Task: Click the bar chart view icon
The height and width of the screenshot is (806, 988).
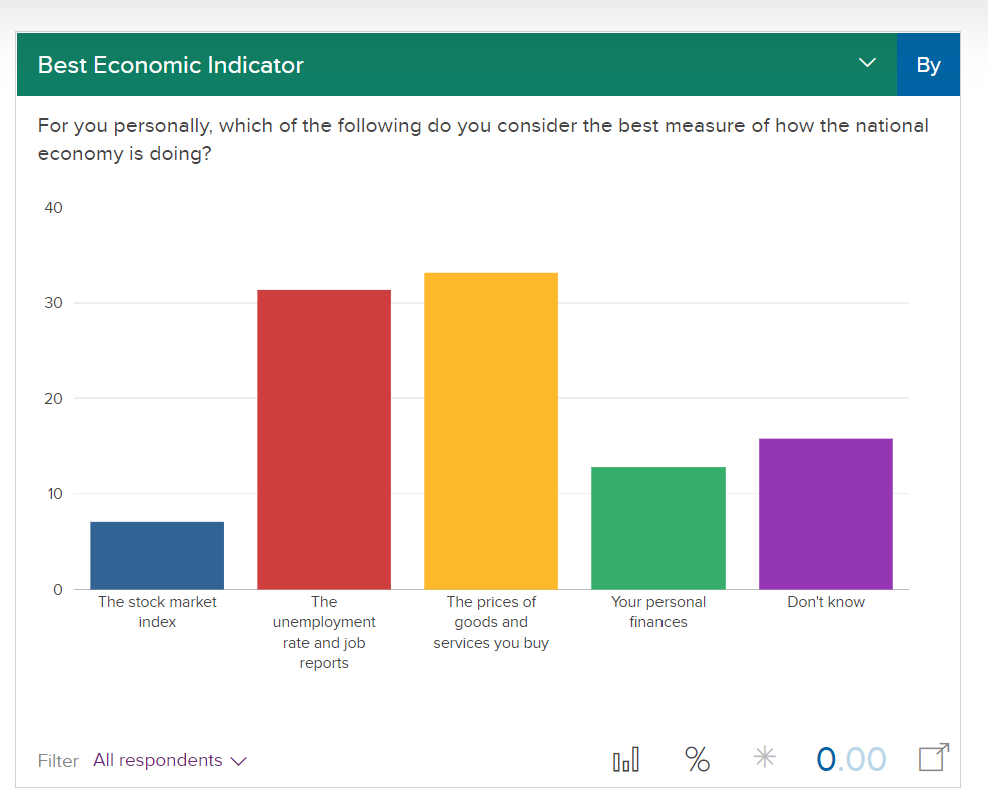Action: [x=626, y=760]
